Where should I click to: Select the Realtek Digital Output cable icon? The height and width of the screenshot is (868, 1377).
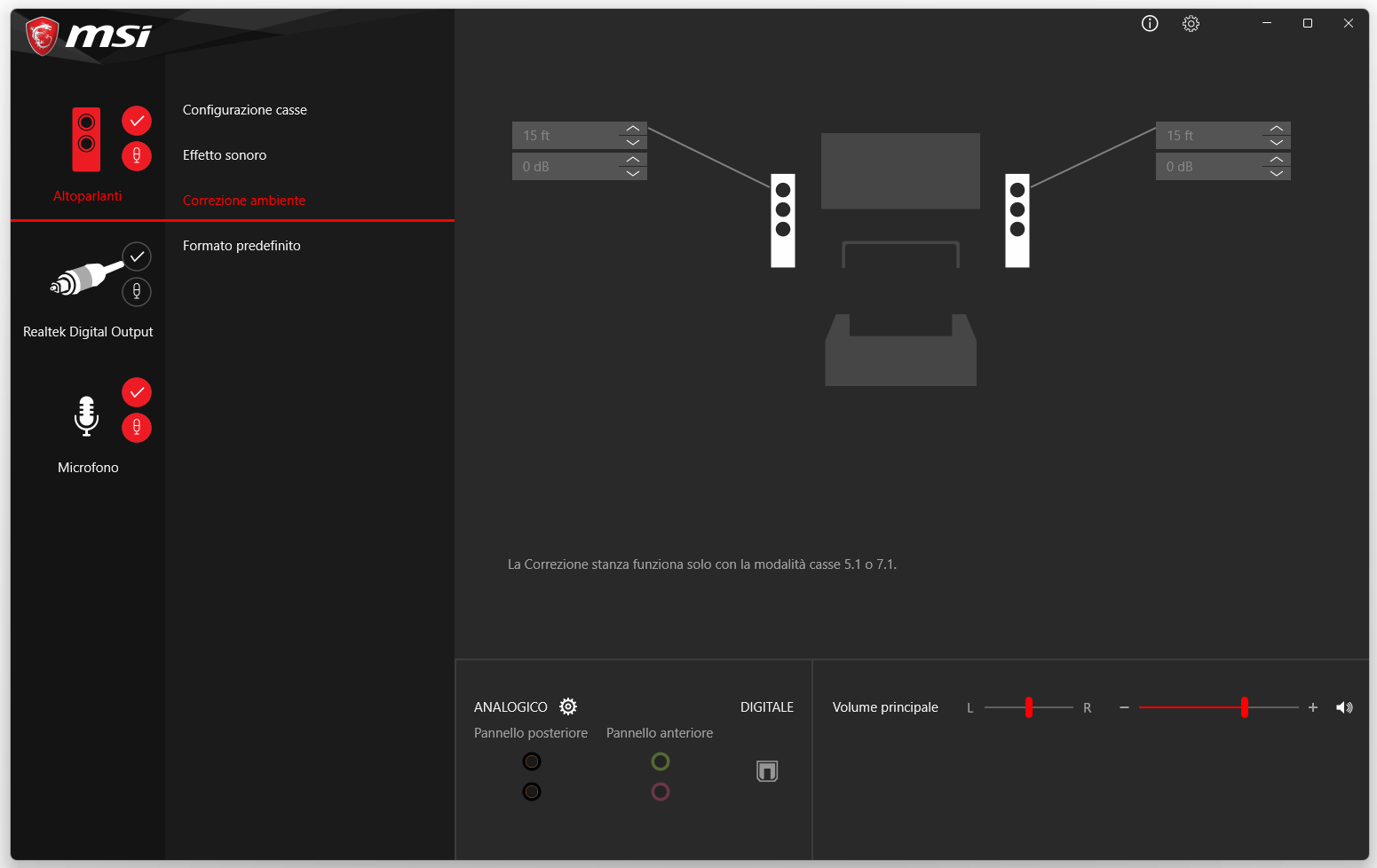(86, 279)
